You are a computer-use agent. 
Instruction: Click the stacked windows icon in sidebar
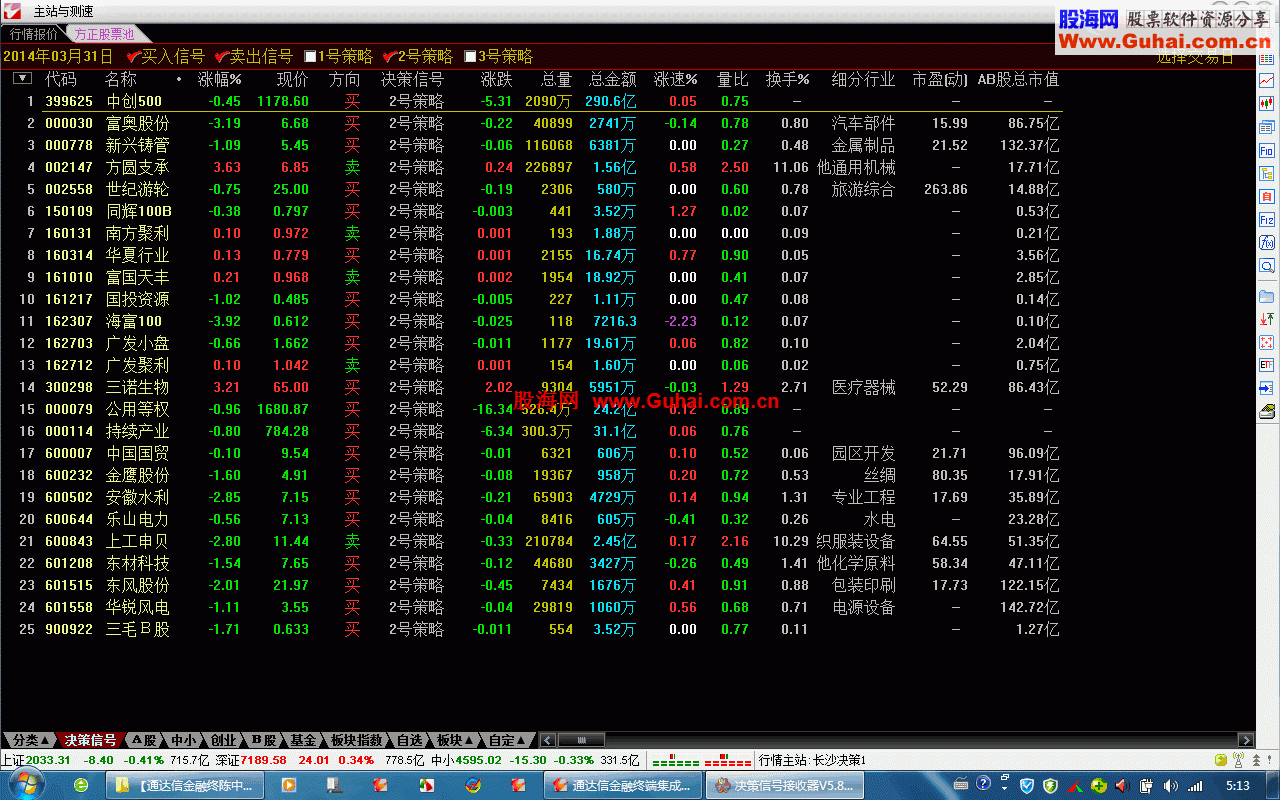(x=1267, y=127)
